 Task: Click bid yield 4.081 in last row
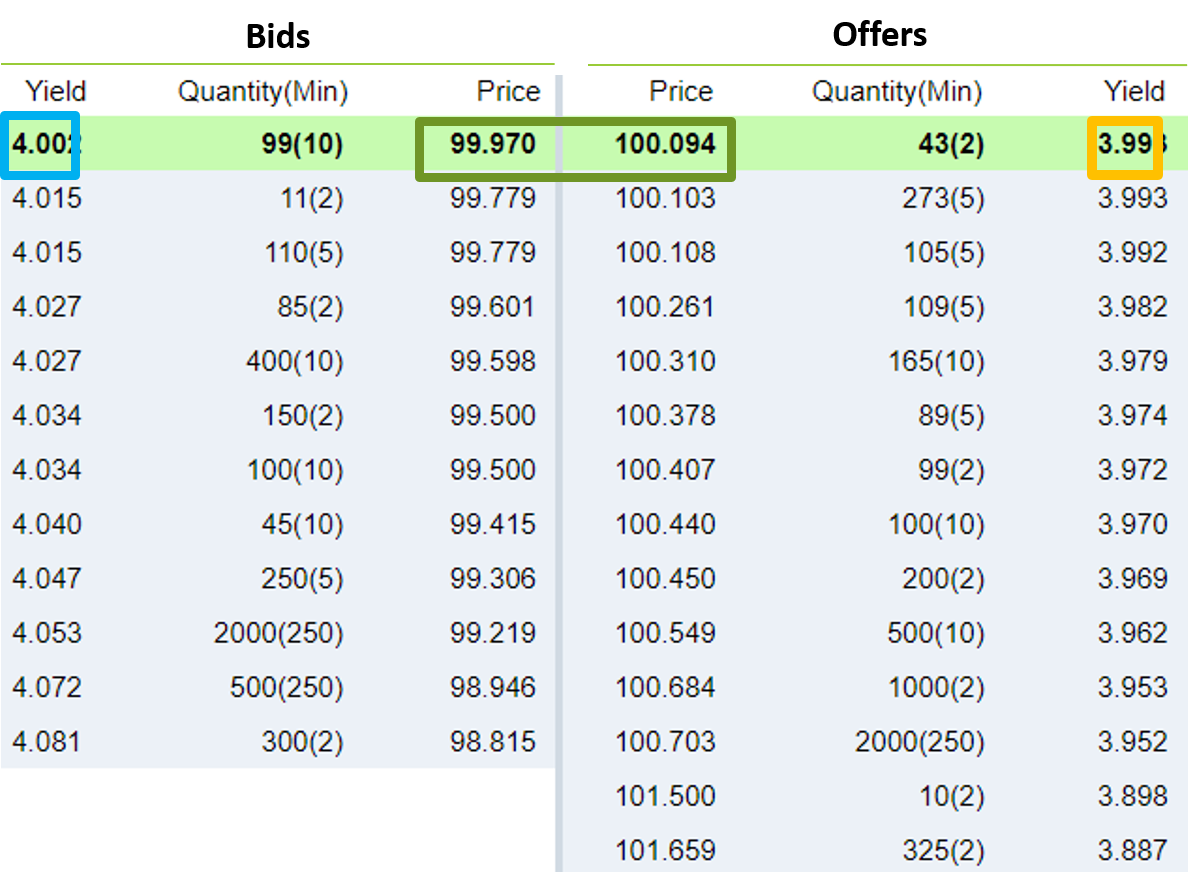coord(46,742)
